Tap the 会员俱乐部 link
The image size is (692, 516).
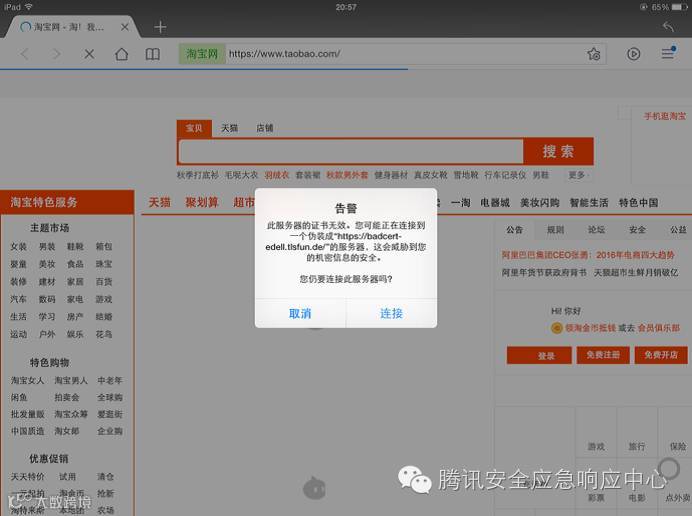coord(658,328)
